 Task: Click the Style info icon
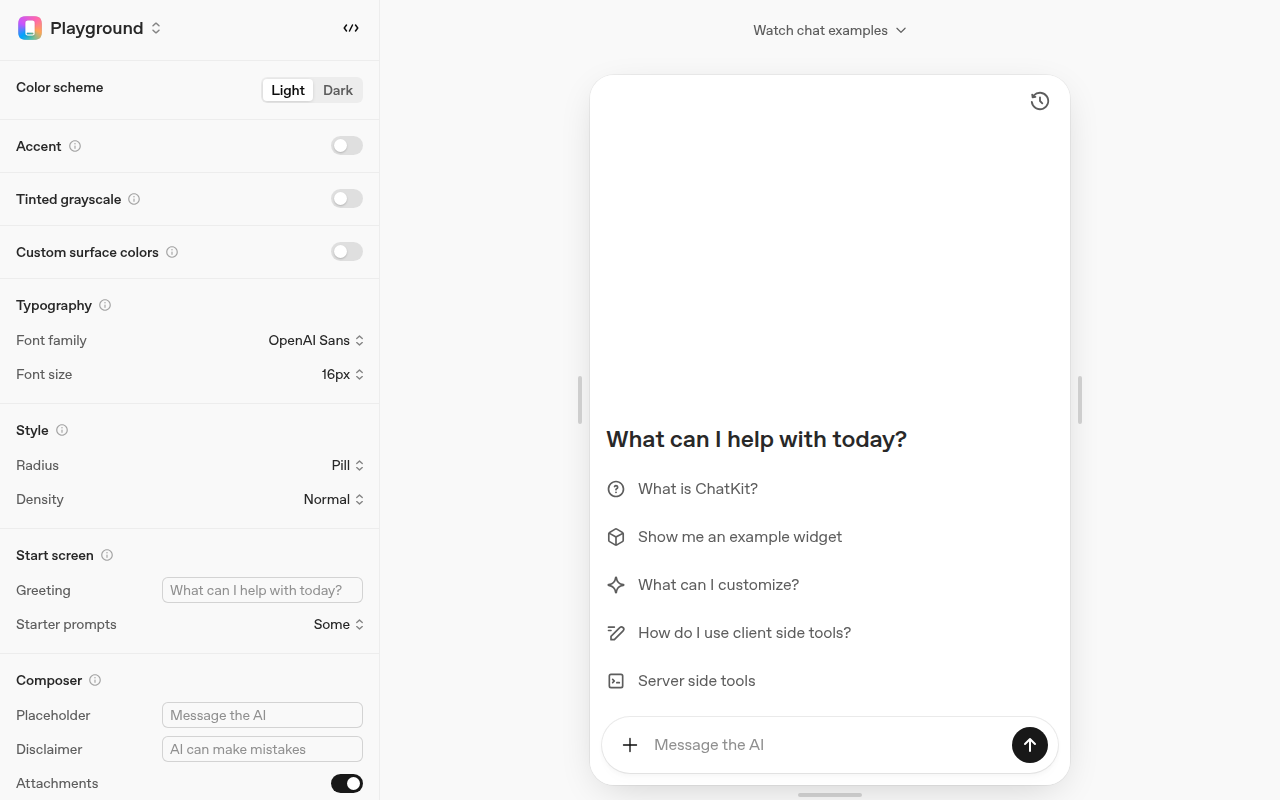[x=62, y=430]
